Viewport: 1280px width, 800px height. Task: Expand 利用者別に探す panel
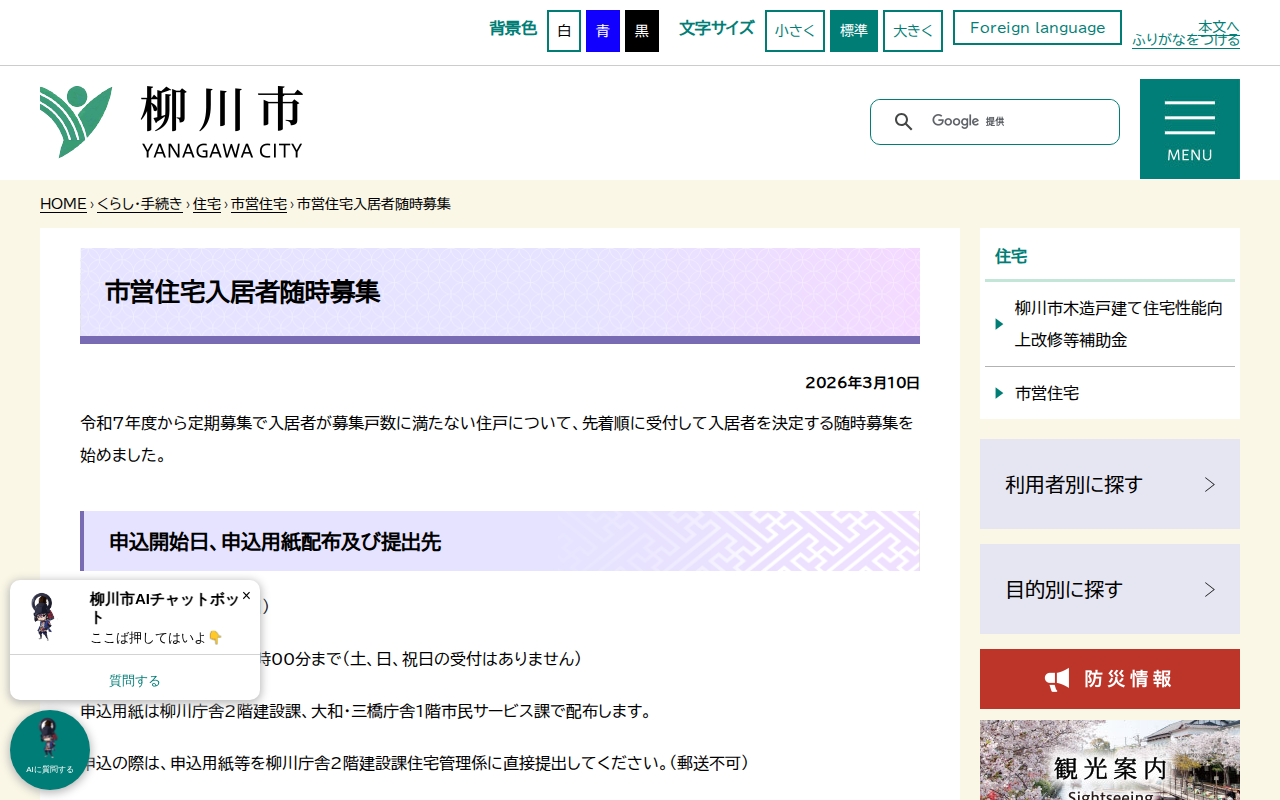click(x=1110, y=484)
